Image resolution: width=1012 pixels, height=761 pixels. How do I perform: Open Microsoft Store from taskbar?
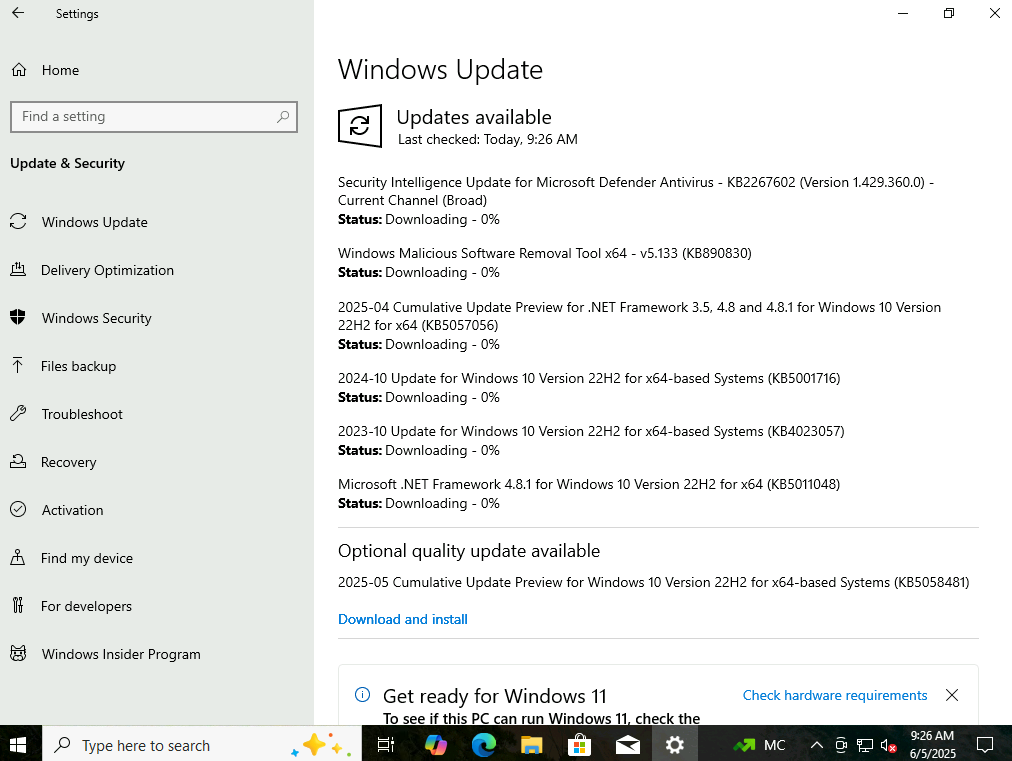click(x=580, y=746)
